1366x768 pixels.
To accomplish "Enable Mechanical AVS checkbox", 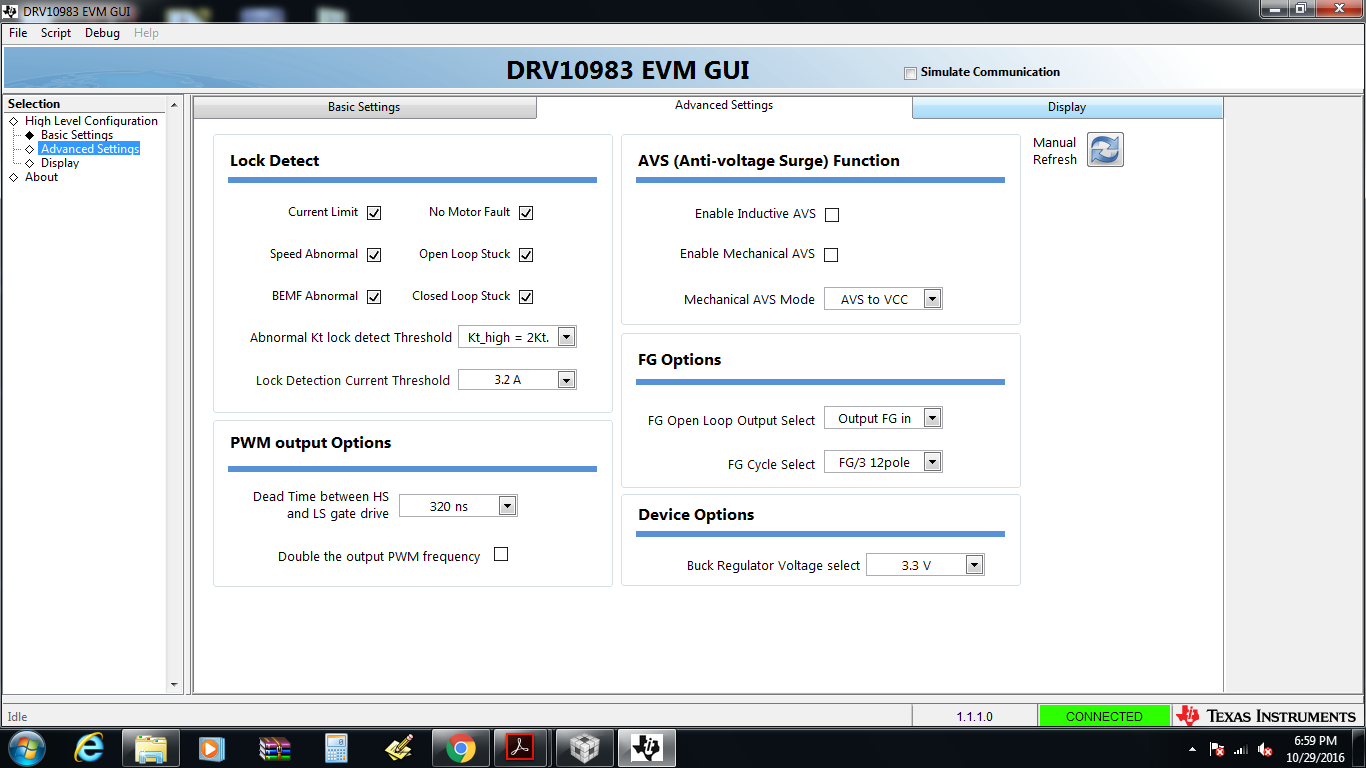I will (x=831, y=255).
